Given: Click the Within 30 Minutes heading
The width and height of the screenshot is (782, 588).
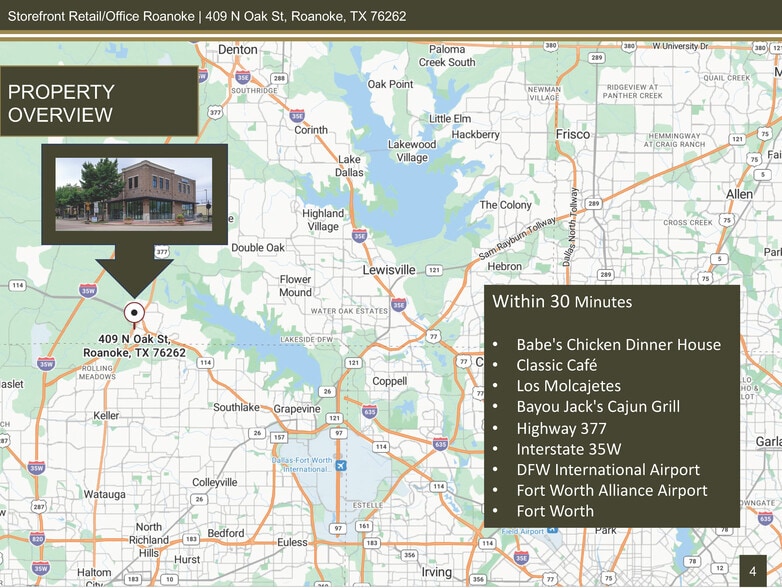Looking at the screenshot, I should (x=562, y=301).
